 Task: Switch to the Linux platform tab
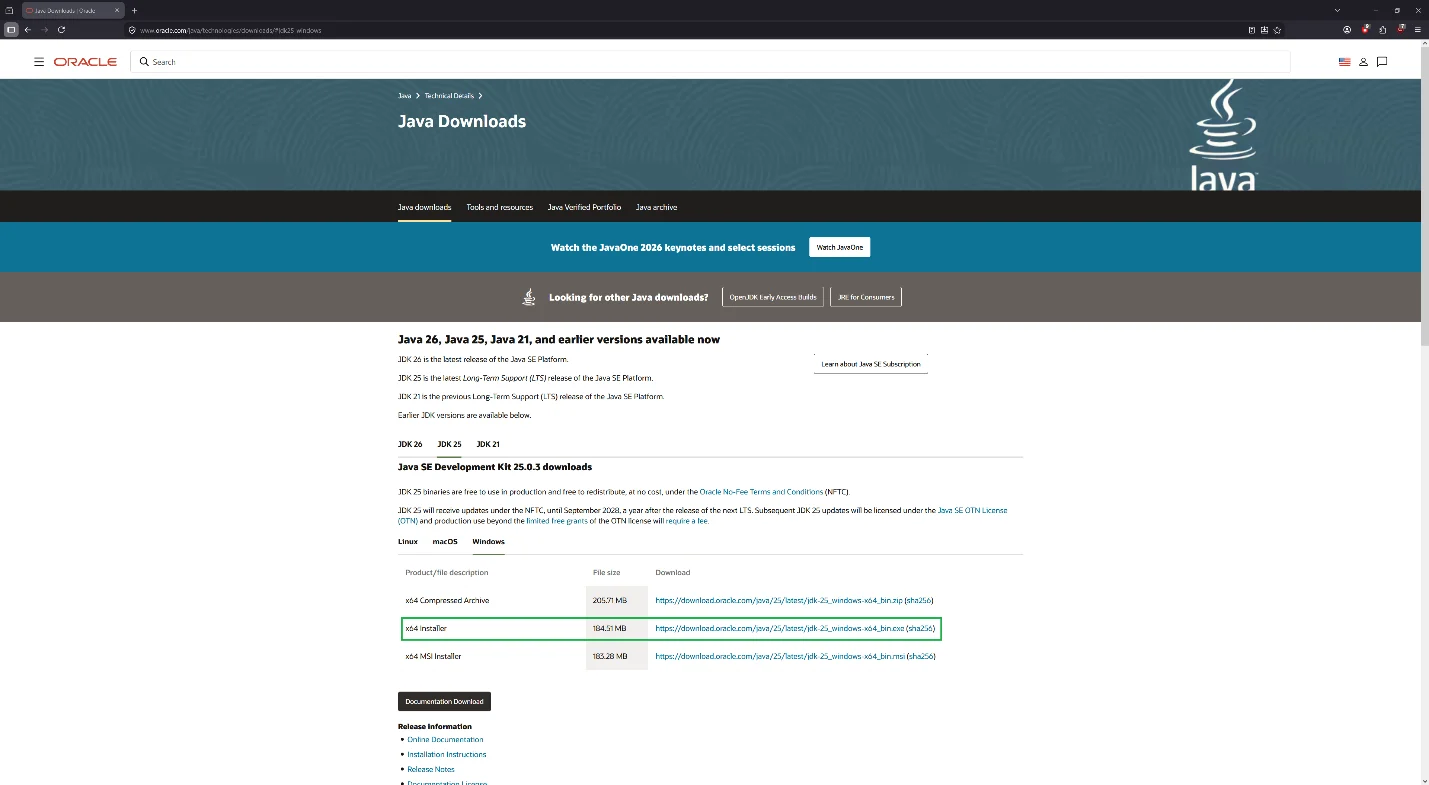[x=408, y=542]
